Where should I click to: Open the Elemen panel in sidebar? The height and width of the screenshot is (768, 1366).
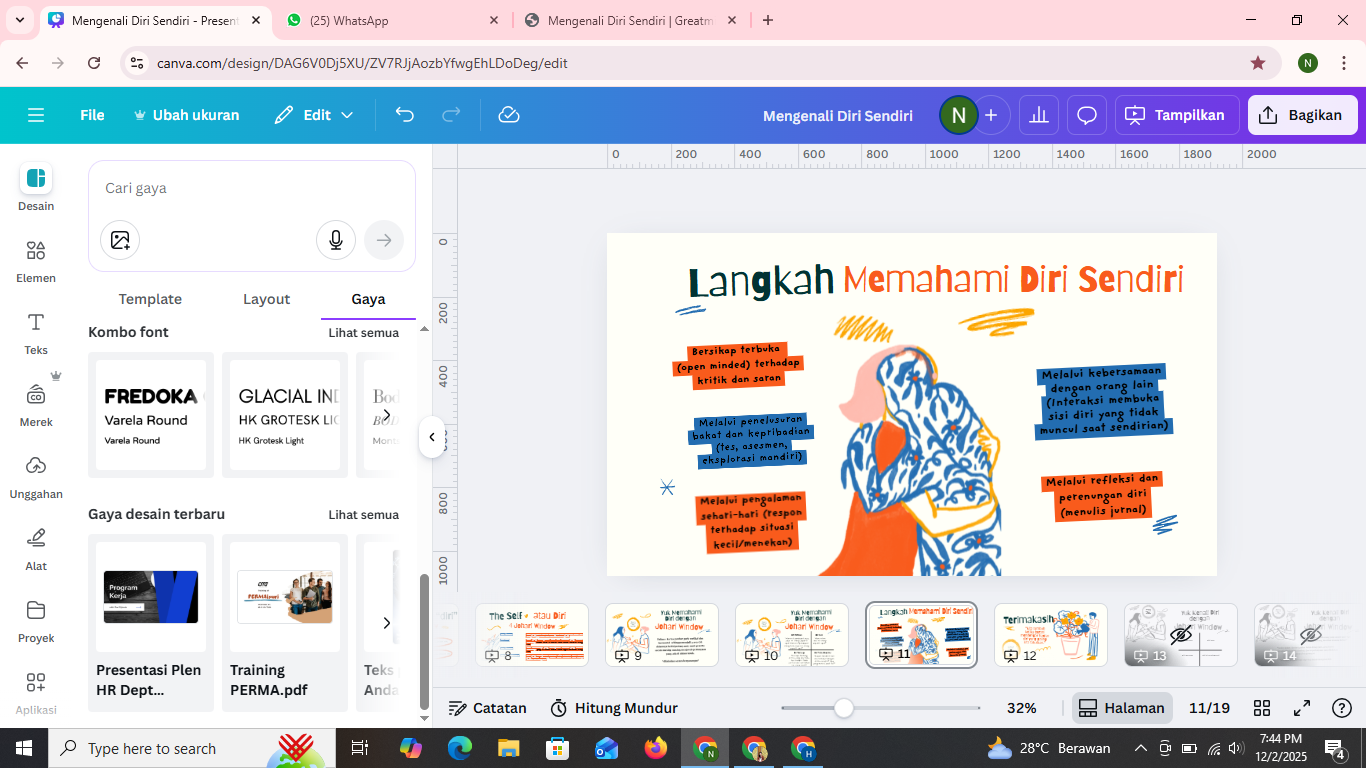(x=36, y=260)
